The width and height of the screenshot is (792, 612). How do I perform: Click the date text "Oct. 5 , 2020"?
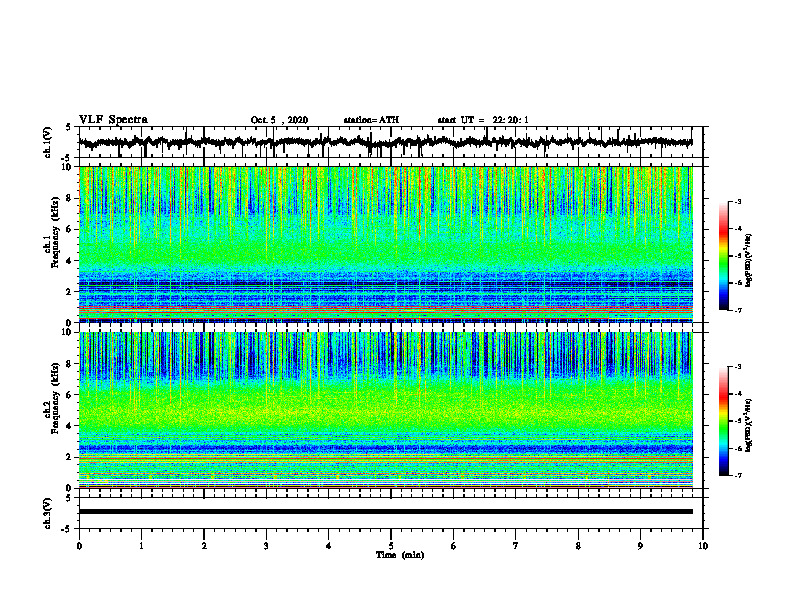point(279,120)
